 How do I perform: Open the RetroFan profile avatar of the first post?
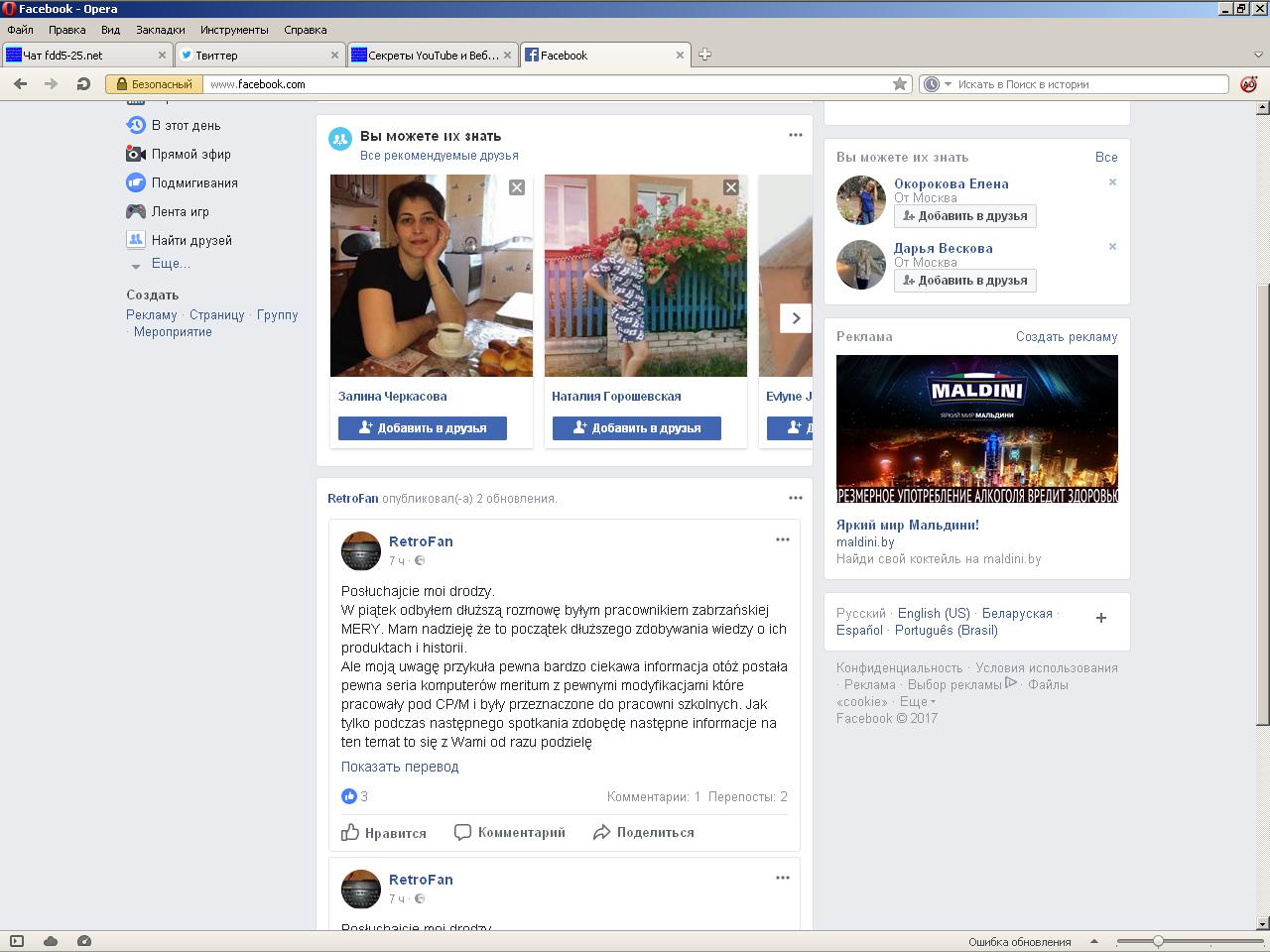[361, 550]
